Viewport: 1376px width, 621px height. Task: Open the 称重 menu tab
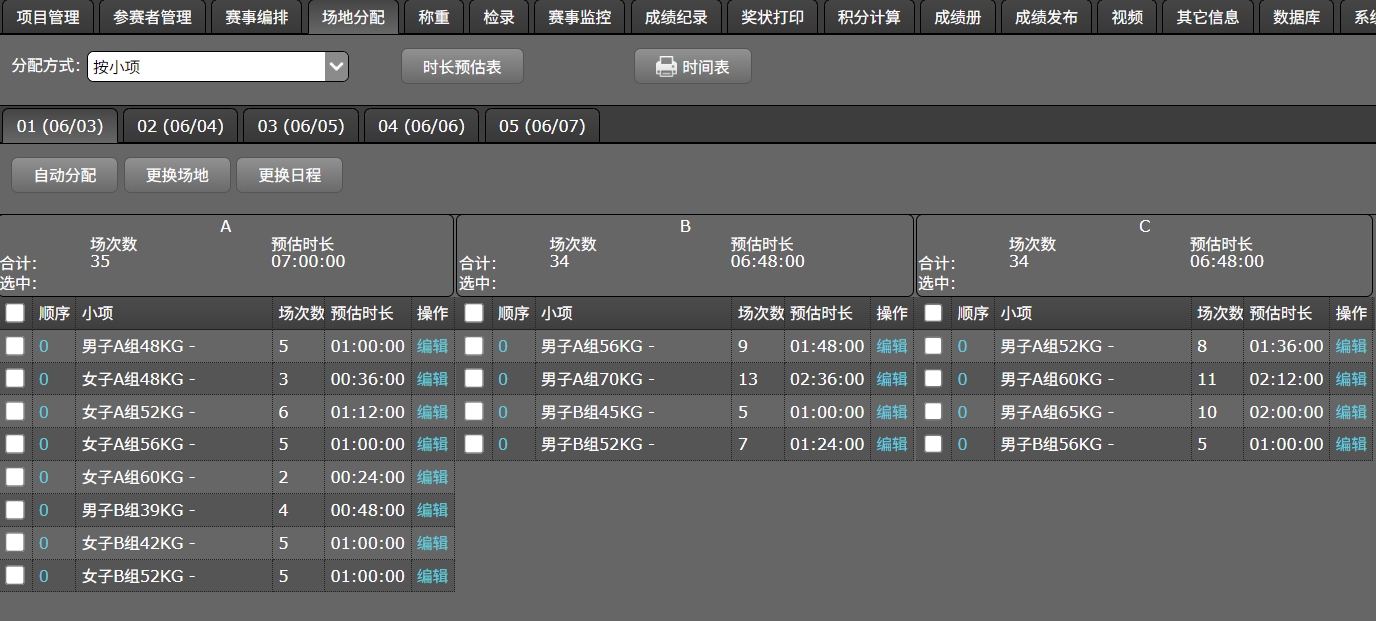tap(433, 16)
